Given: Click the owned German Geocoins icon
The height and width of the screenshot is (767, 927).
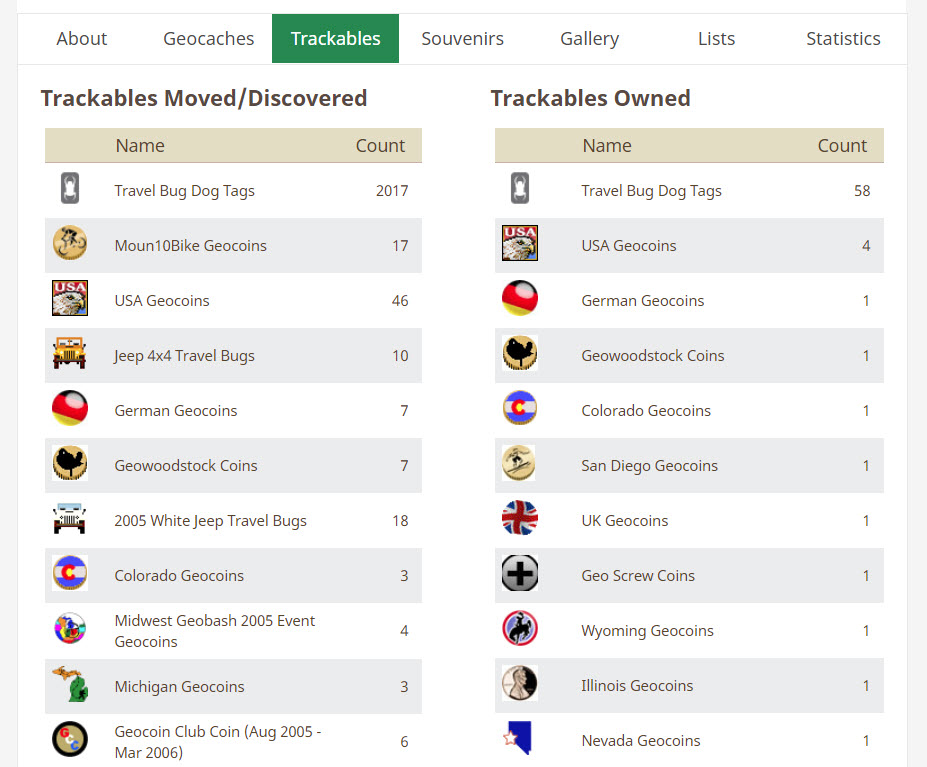Looking at the screenshot, I should 520,299.
